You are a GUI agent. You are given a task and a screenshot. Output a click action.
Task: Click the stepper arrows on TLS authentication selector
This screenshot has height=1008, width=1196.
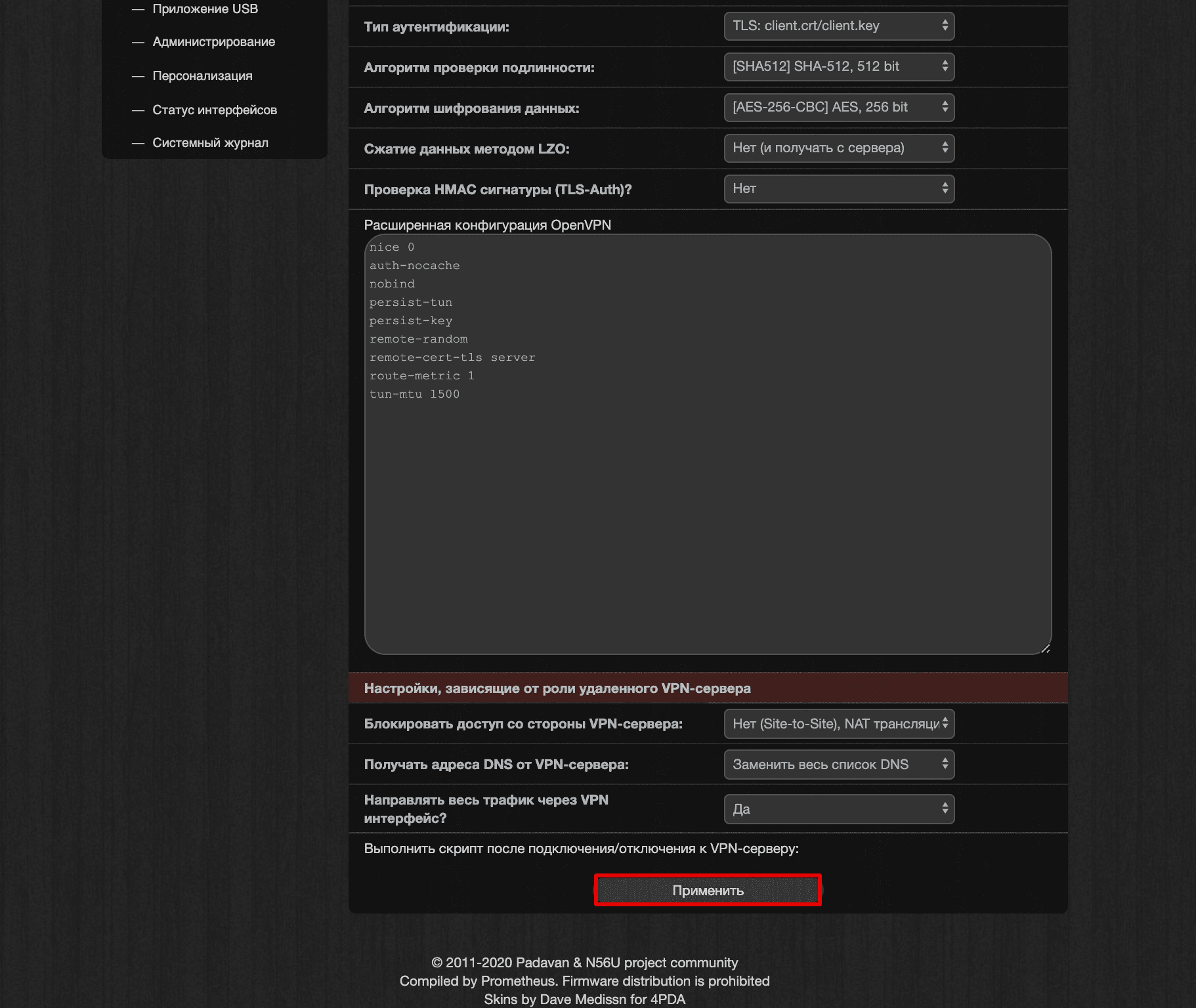click(x=945, y=26)
